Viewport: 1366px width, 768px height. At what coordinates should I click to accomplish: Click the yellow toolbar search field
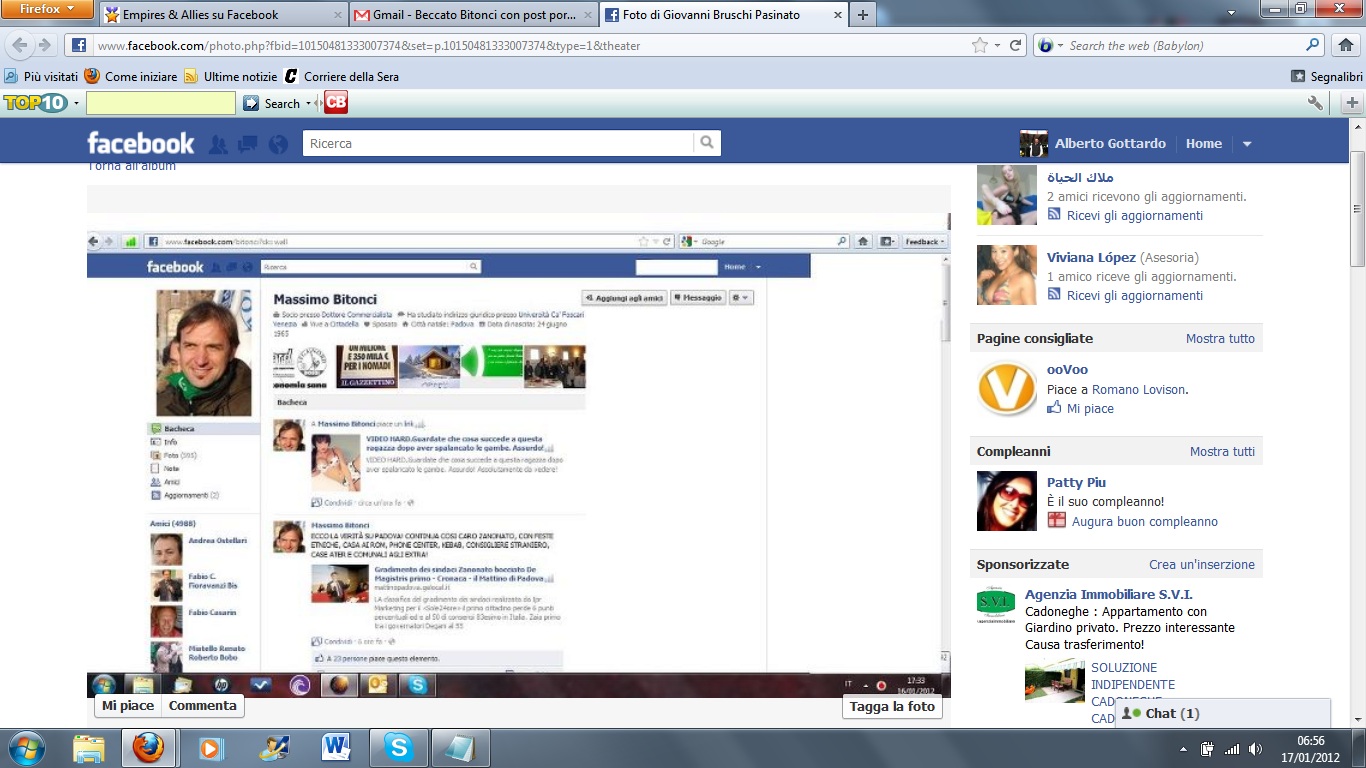pyautogui.click(x=161, y=103)
